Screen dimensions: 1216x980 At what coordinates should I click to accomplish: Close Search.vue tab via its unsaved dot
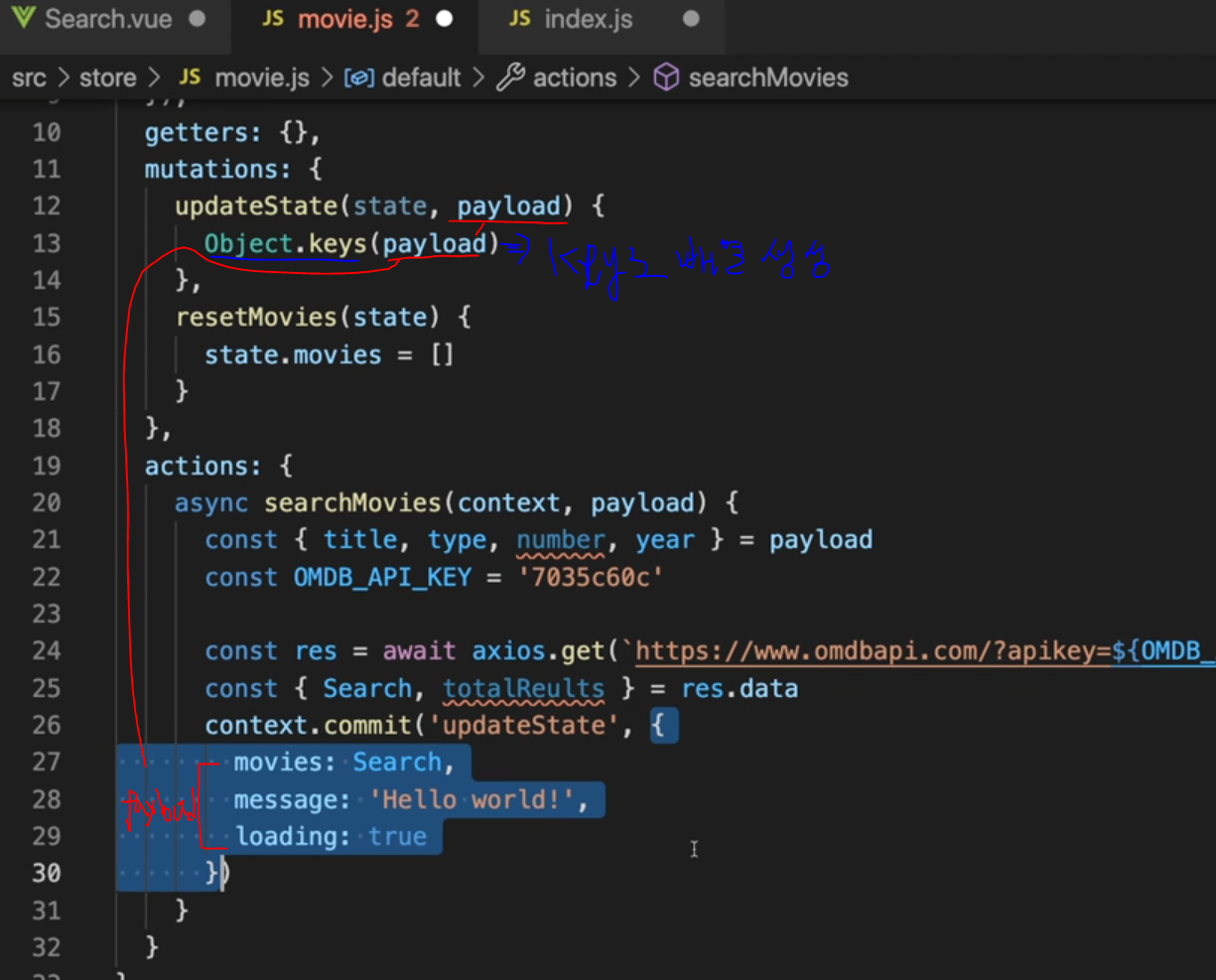point(198,19)
